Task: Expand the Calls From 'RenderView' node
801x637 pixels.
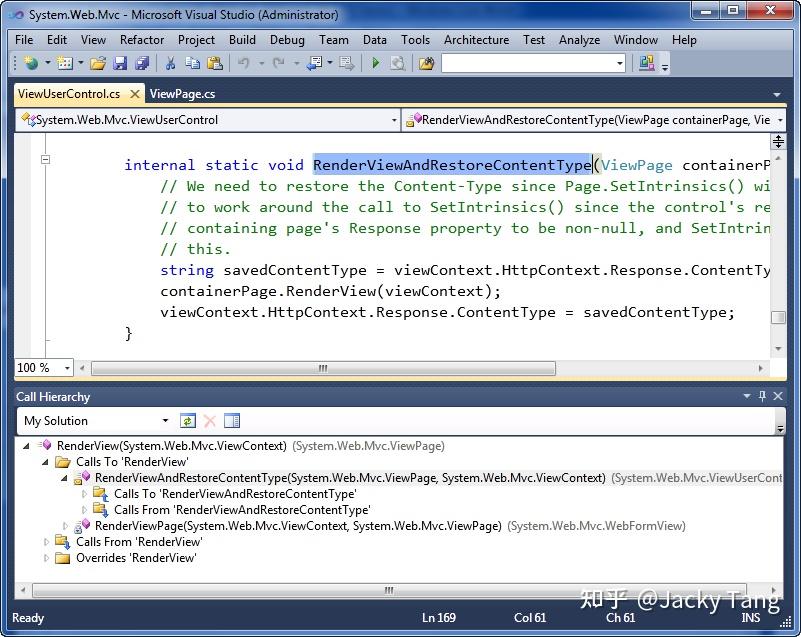Action: point(47,541)
